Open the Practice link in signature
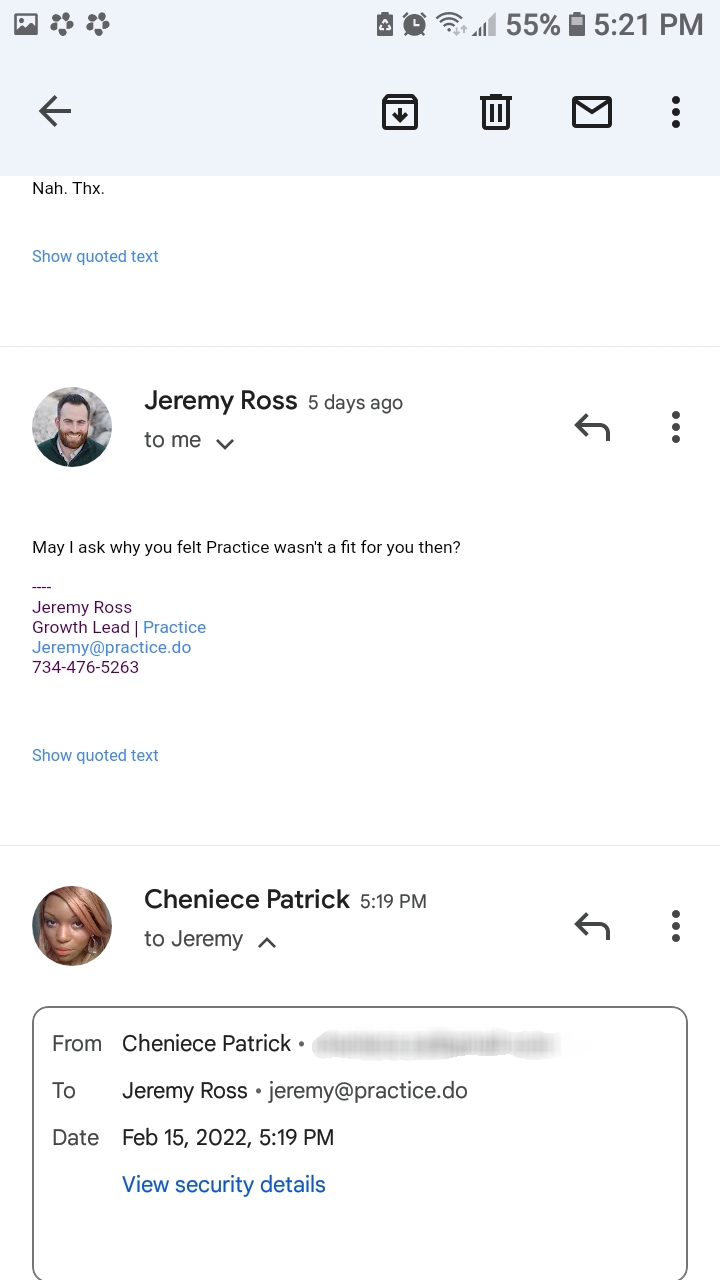The height and width of the screenshot is (1280, 720). tap(174, 627)
